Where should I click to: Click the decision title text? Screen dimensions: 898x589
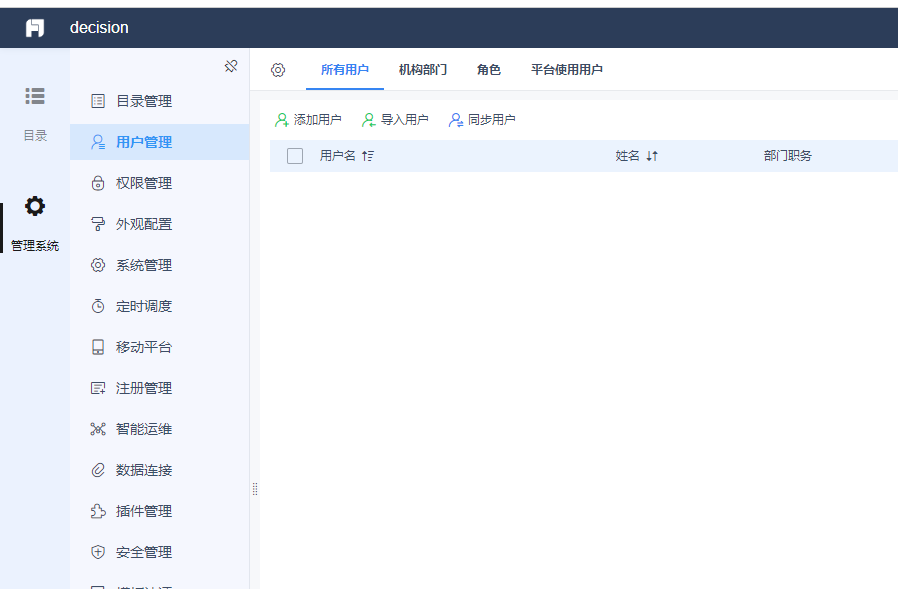coord(99,28)
